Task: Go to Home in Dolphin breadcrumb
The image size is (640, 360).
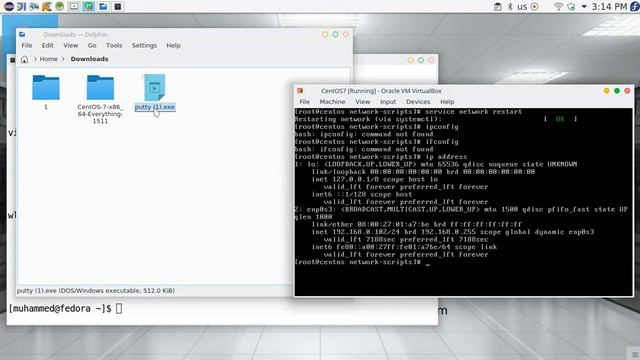Action: (x=49, y=59)
